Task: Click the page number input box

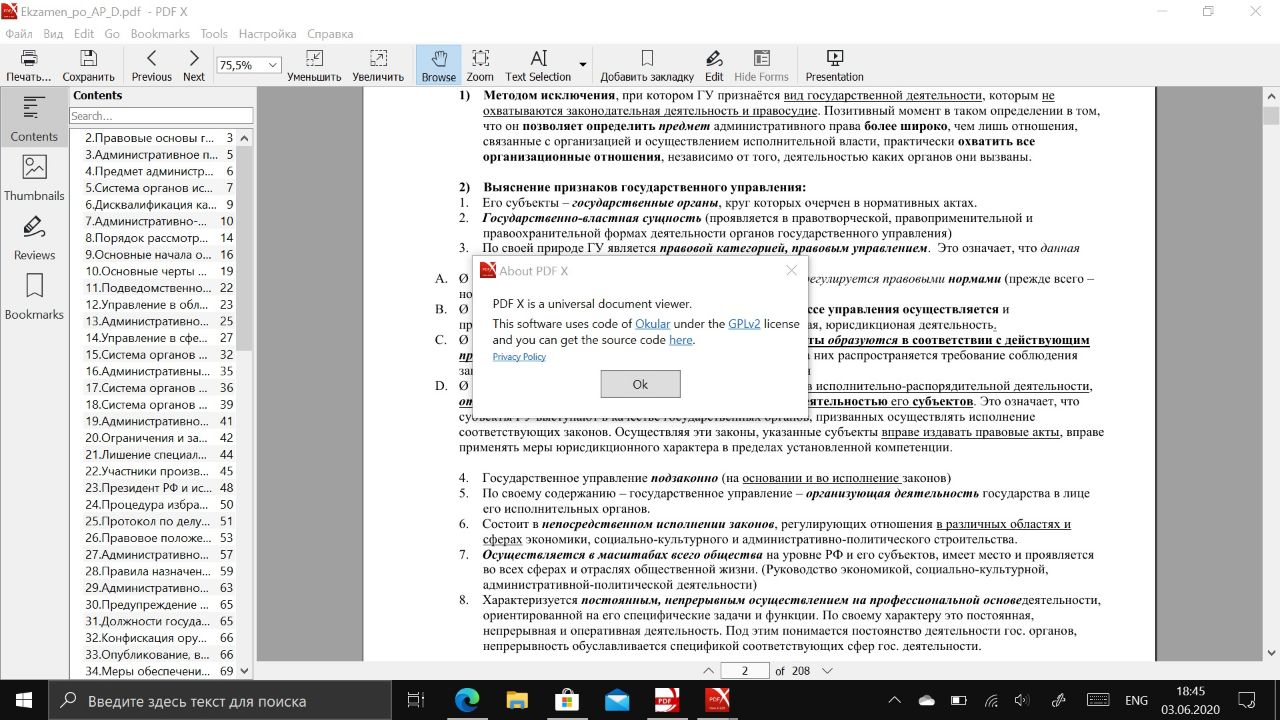Action: pyautogui.click(x=745, y=671)
